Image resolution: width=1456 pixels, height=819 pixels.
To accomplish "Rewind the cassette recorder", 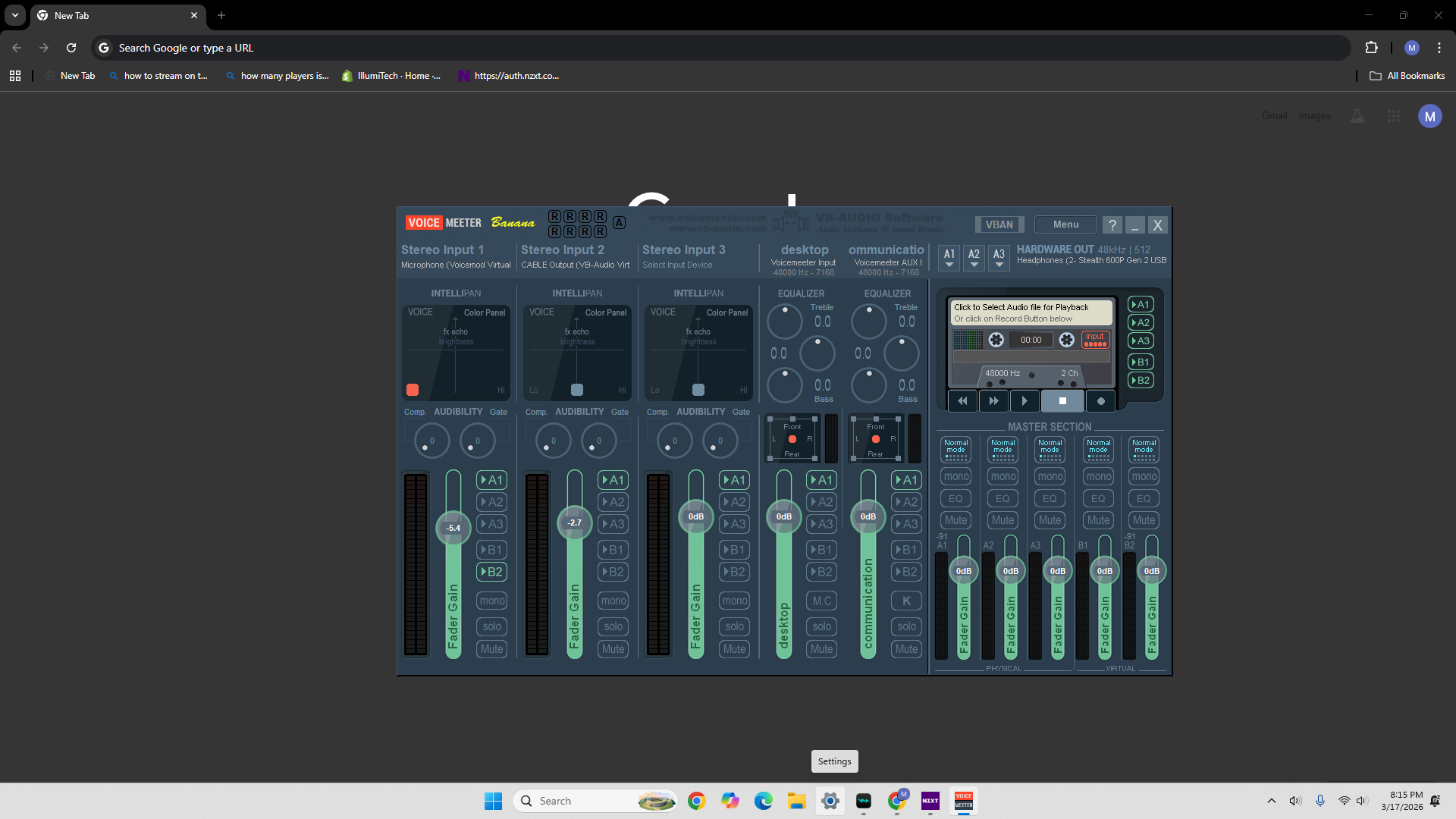I will [x=962, y=400].
